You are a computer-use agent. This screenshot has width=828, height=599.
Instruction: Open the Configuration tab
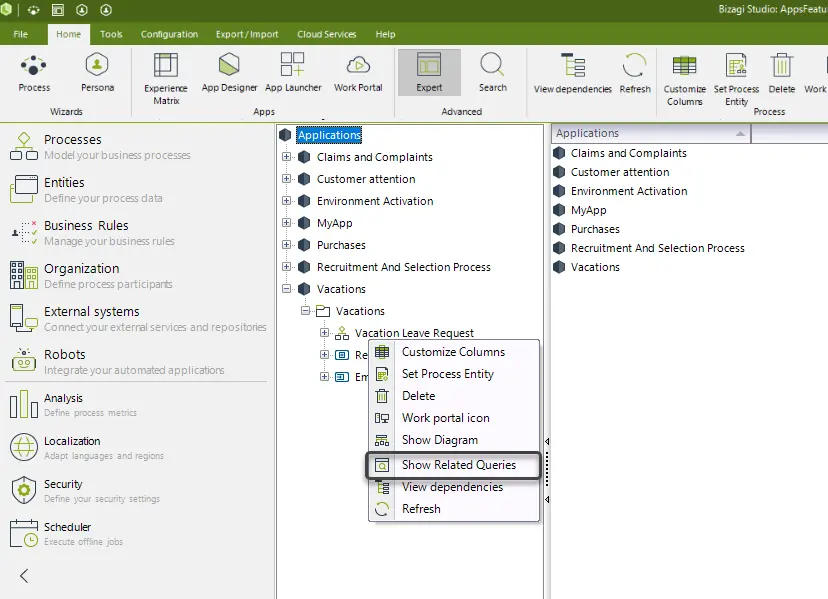pos(169,34)
